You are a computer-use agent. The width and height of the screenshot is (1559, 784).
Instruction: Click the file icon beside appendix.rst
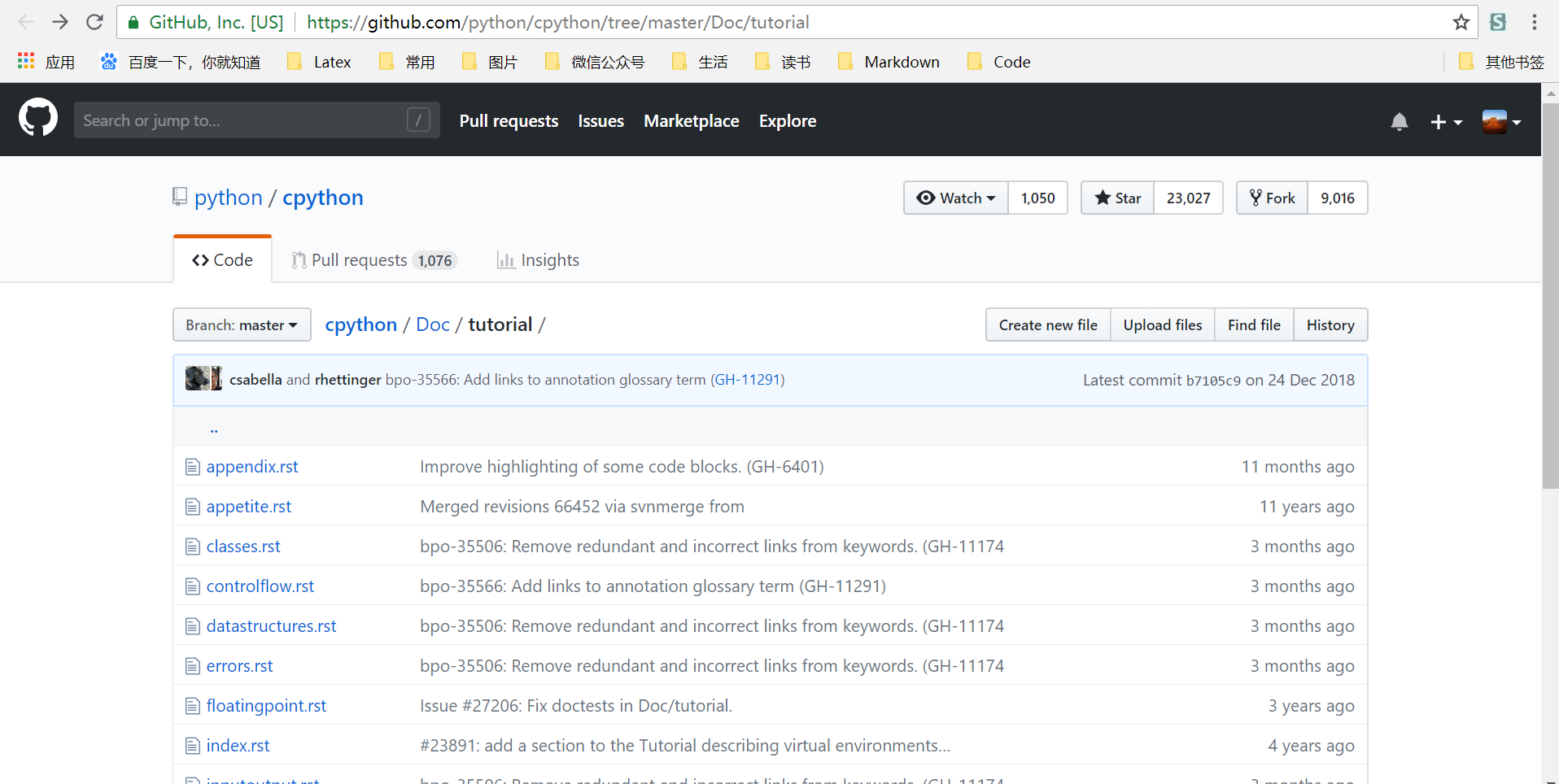193,467
